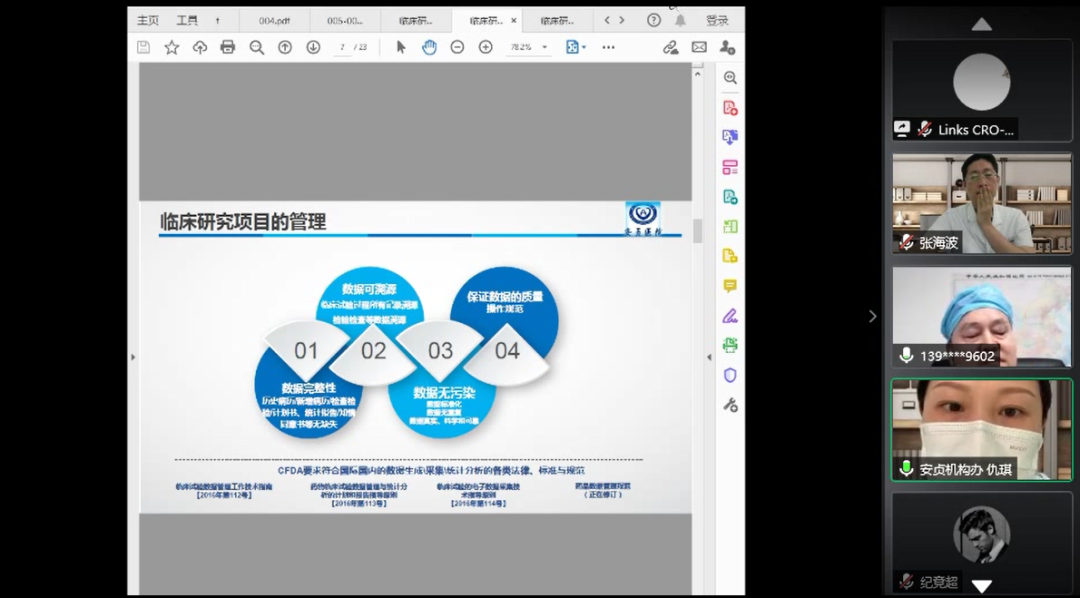Click the magnifier icon in right sidebar
This screenshot has height=598, width=1080.
tap(730, 78)
